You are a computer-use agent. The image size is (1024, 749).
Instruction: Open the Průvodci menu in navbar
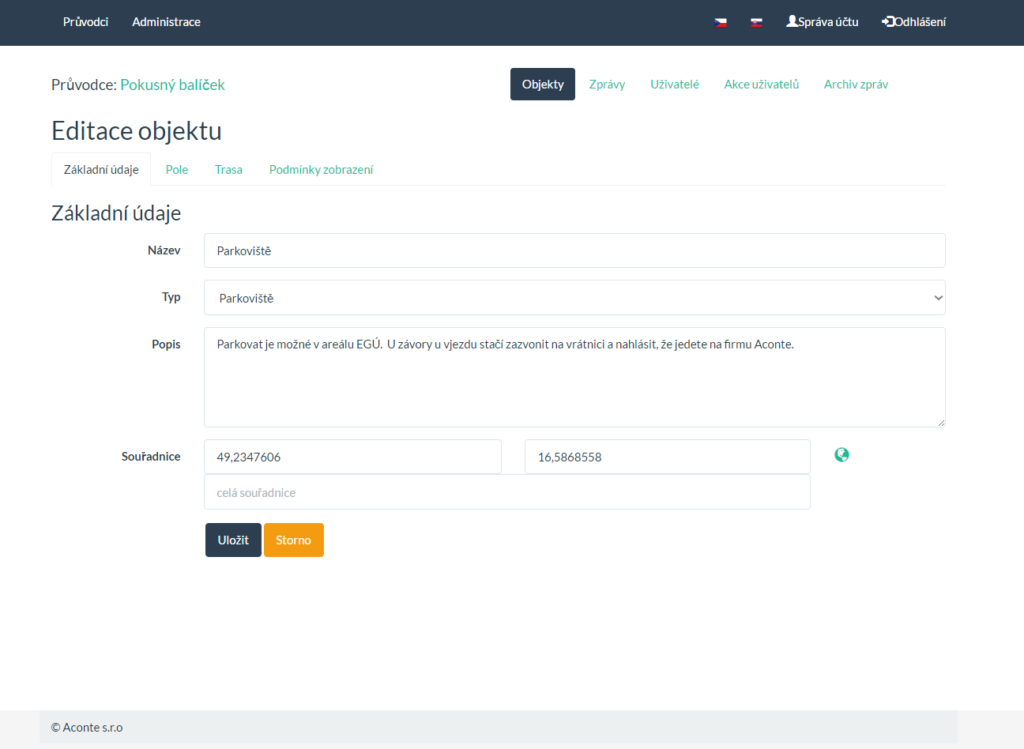[x=85, y=22]
